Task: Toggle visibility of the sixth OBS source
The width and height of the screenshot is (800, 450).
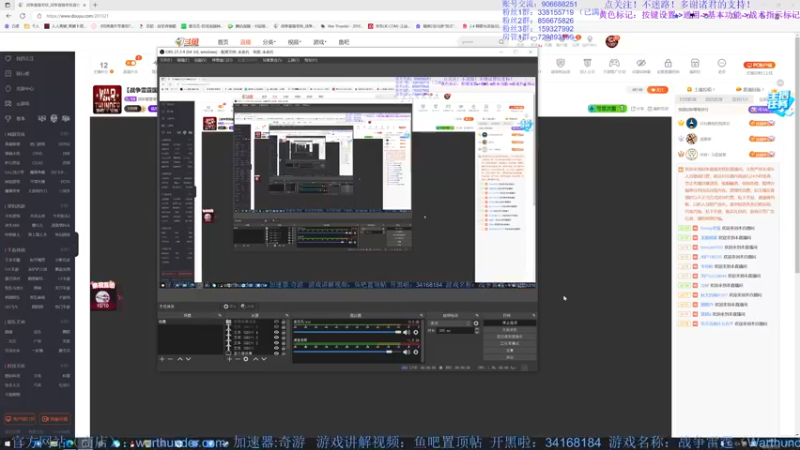Action: [x=277, y=348]
